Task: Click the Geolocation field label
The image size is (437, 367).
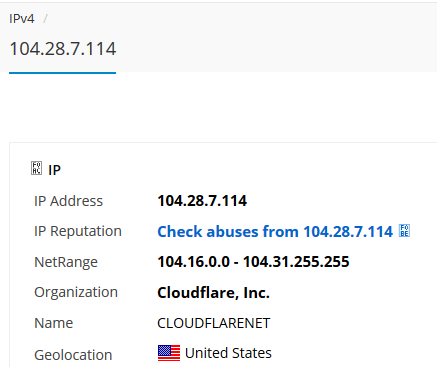Action: pos(73,355)
